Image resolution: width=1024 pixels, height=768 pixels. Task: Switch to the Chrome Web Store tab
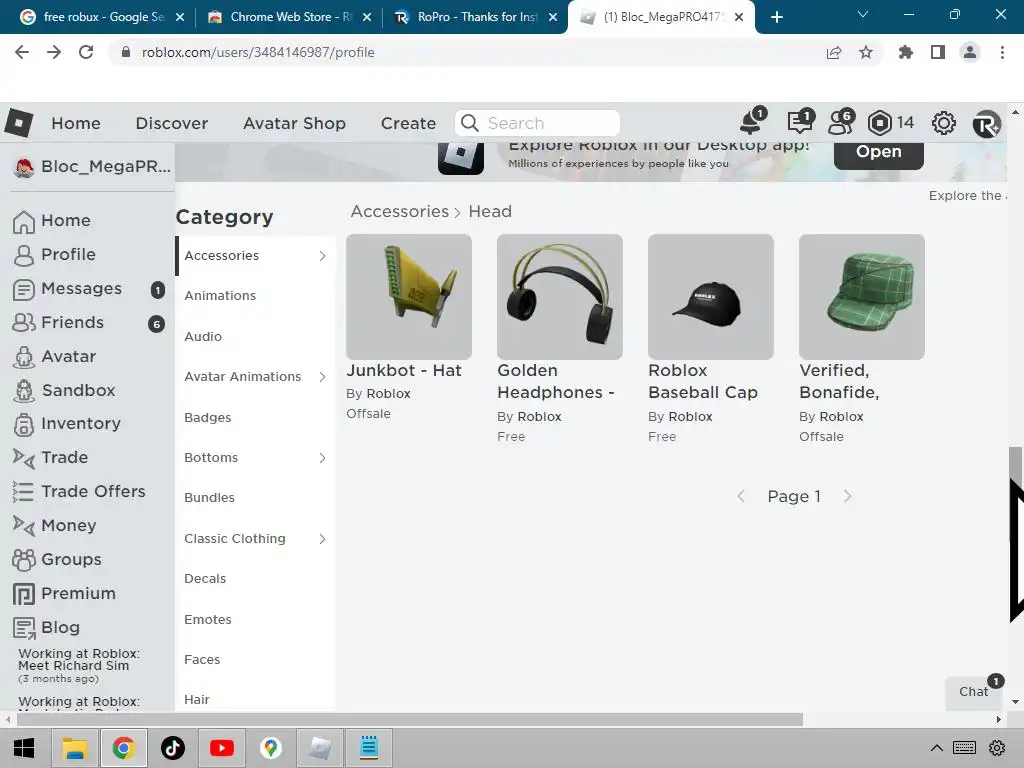pos(289,17)
